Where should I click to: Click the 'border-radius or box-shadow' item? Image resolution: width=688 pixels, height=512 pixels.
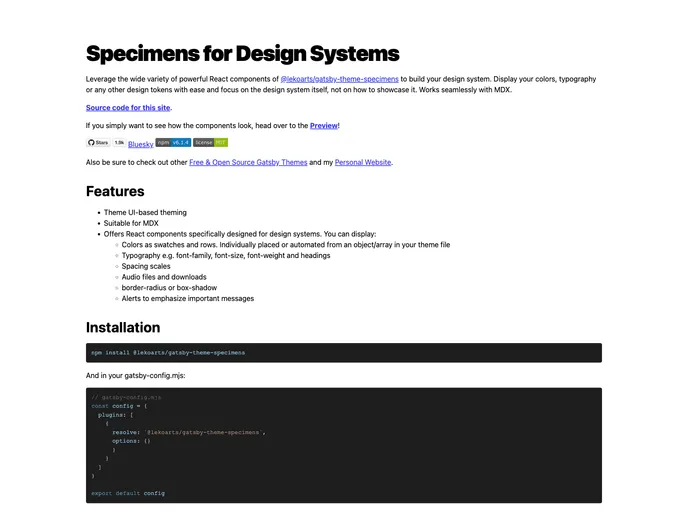169,288
